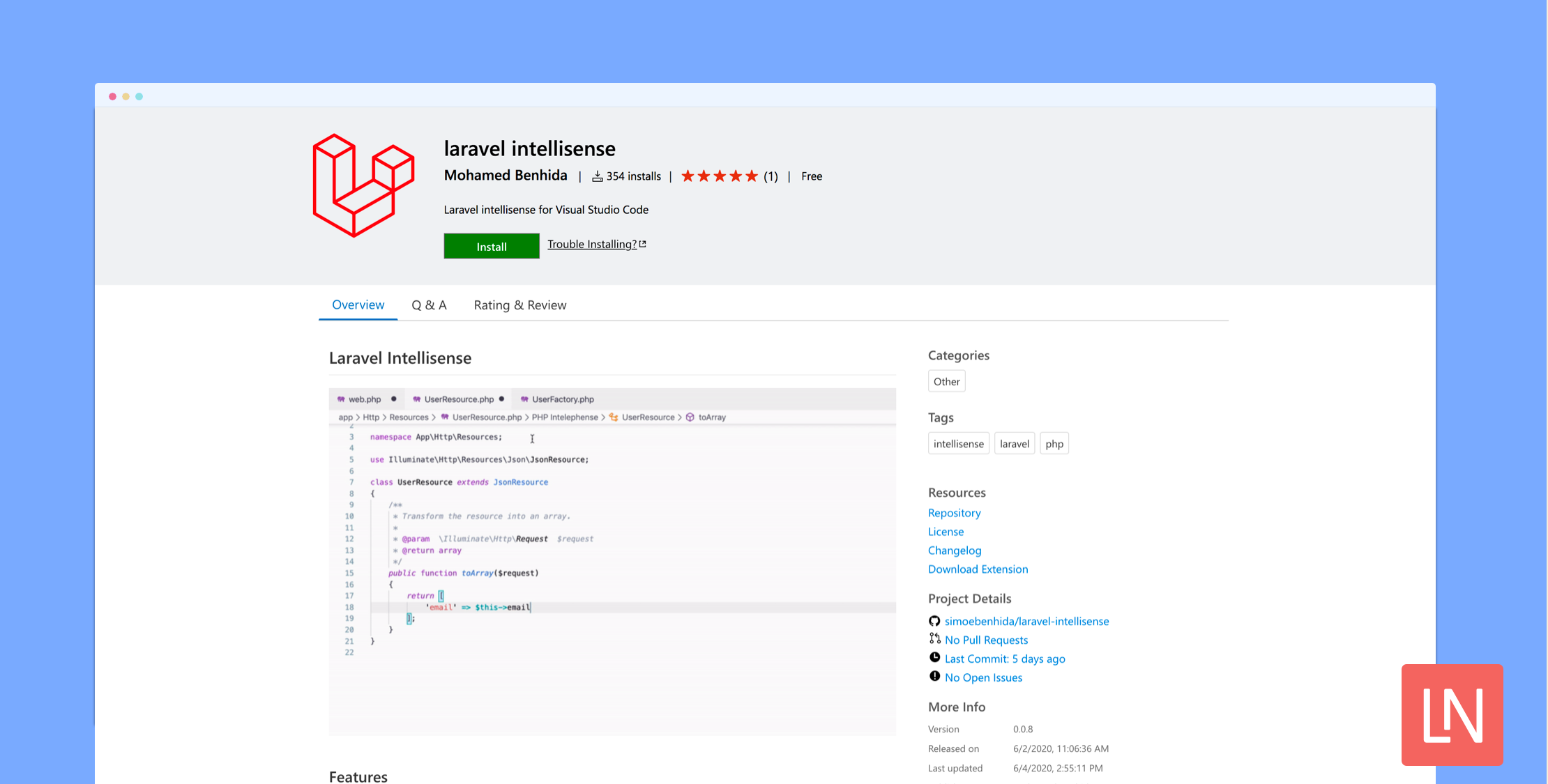Click the GitHub icon beside simoebenhida/laravel-intellisense
The width and height of the screenshot is (1548, 784).
coord(934,620)
